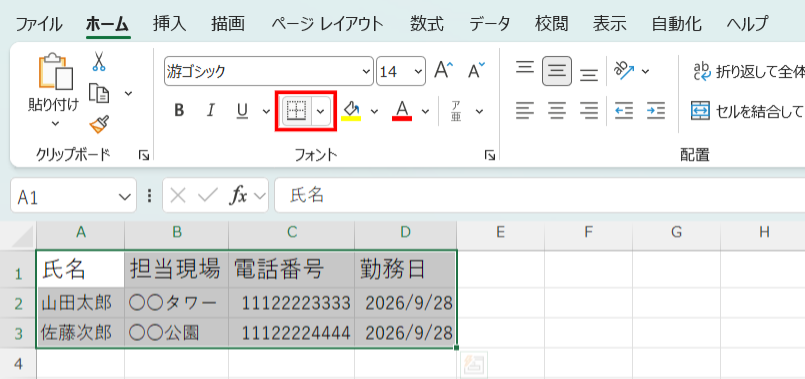The height and width of the screenshot is (379, 805).
Task: Open the clipboard group dialog launcher
Action: pos(144,156)
